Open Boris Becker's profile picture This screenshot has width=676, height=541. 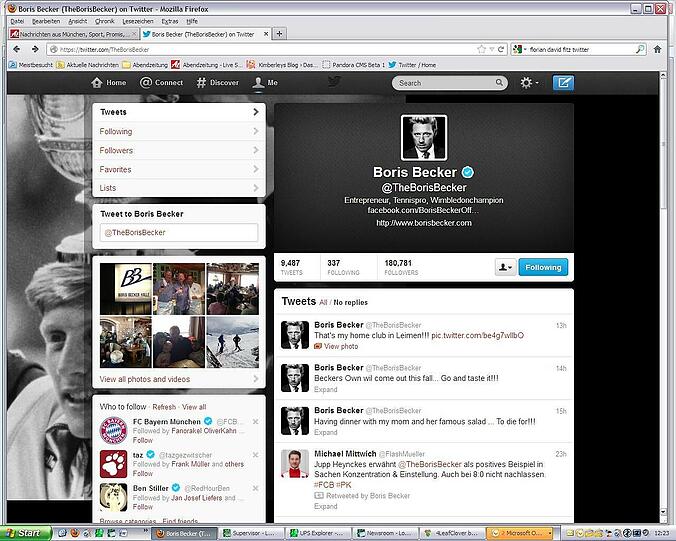pyautogui.click(x=423, y=138)
